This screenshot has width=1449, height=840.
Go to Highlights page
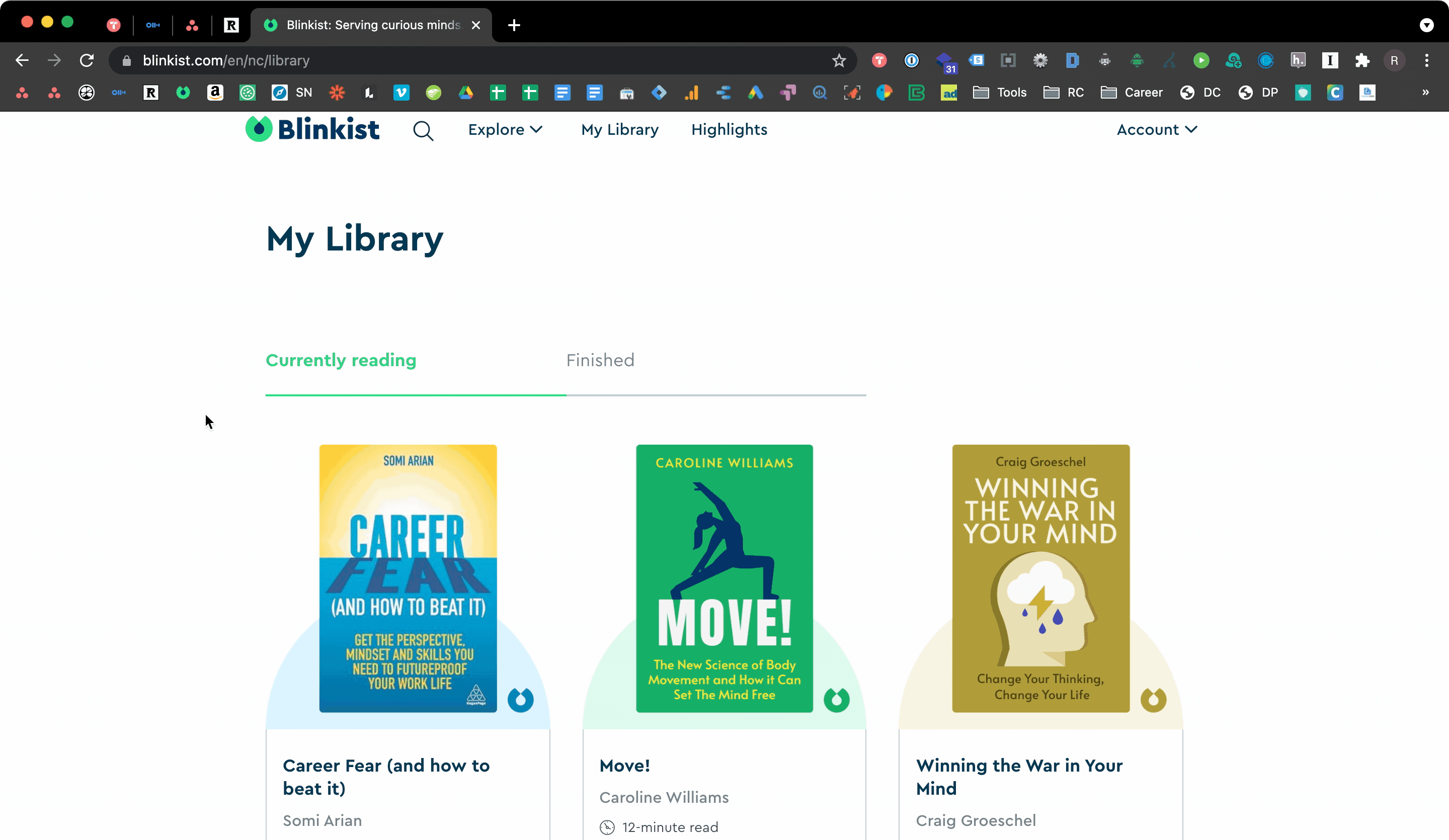tap(729, 129)
